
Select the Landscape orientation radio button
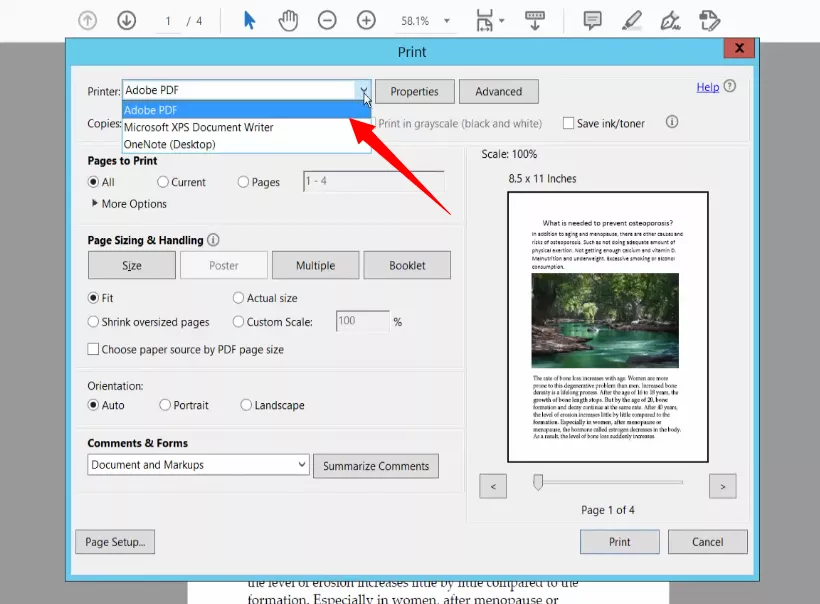(245, 405)
